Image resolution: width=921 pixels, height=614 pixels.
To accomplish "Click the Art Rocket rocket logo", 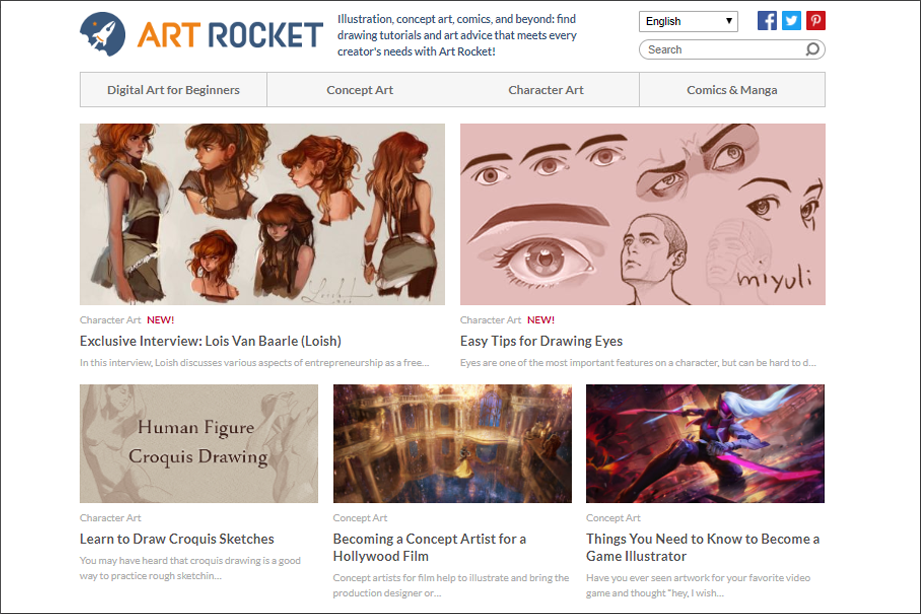I will pos(102,34).
